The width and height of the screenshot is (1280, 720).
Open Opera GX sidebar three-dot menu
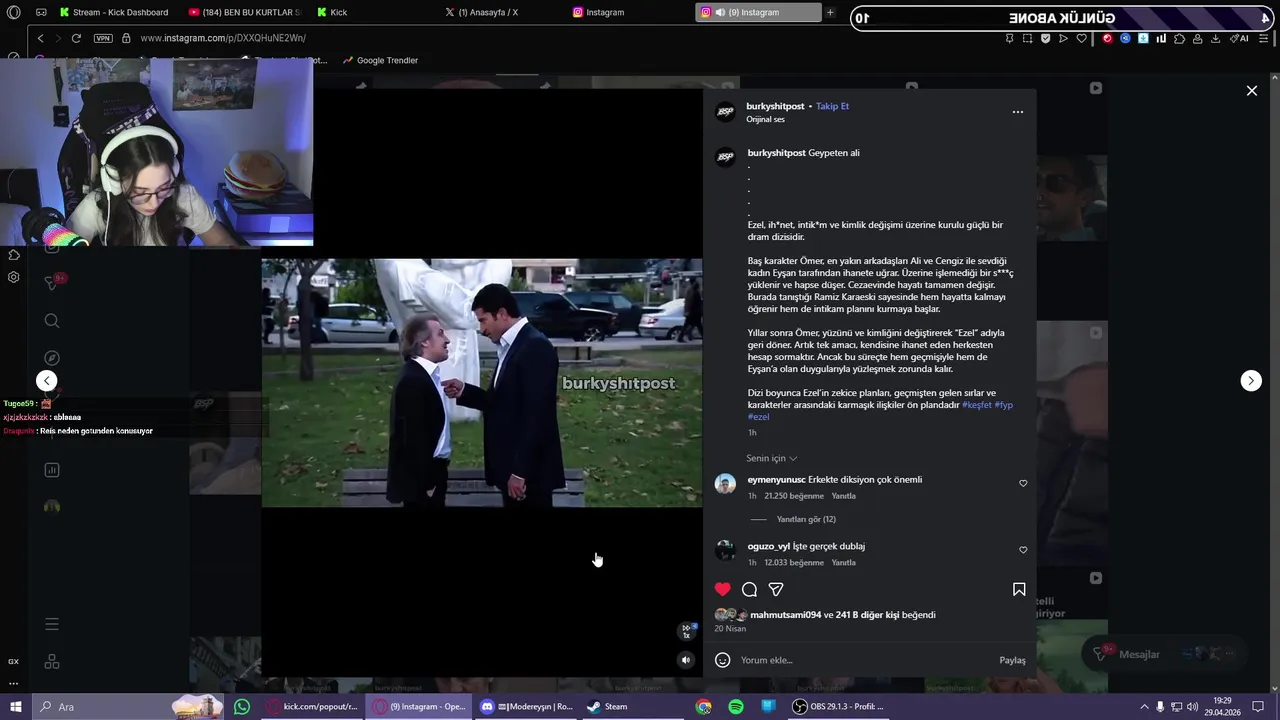14,684
